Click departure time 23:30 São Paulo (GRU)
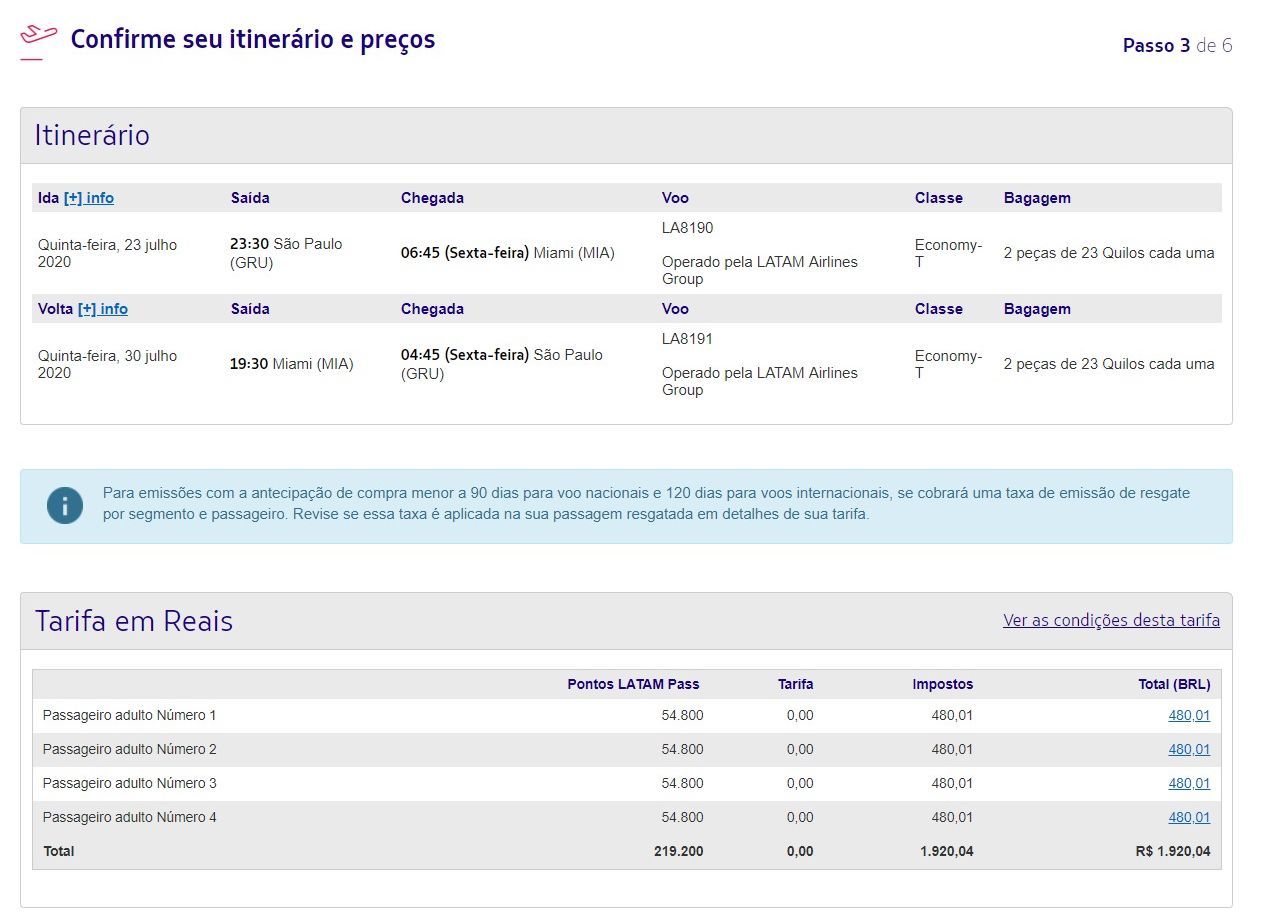 pyautogui.click(x=286, y=253)
